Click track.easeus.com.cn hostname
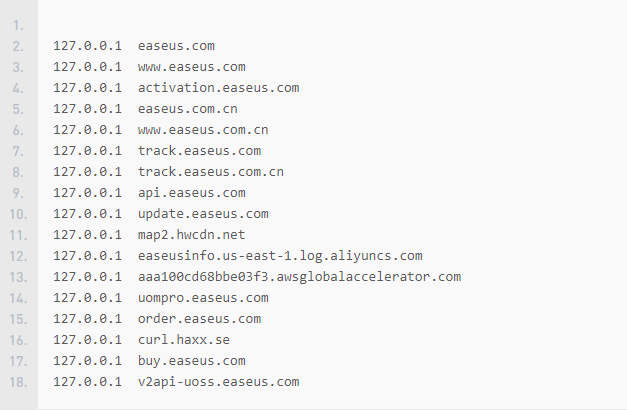 point(211,171)
